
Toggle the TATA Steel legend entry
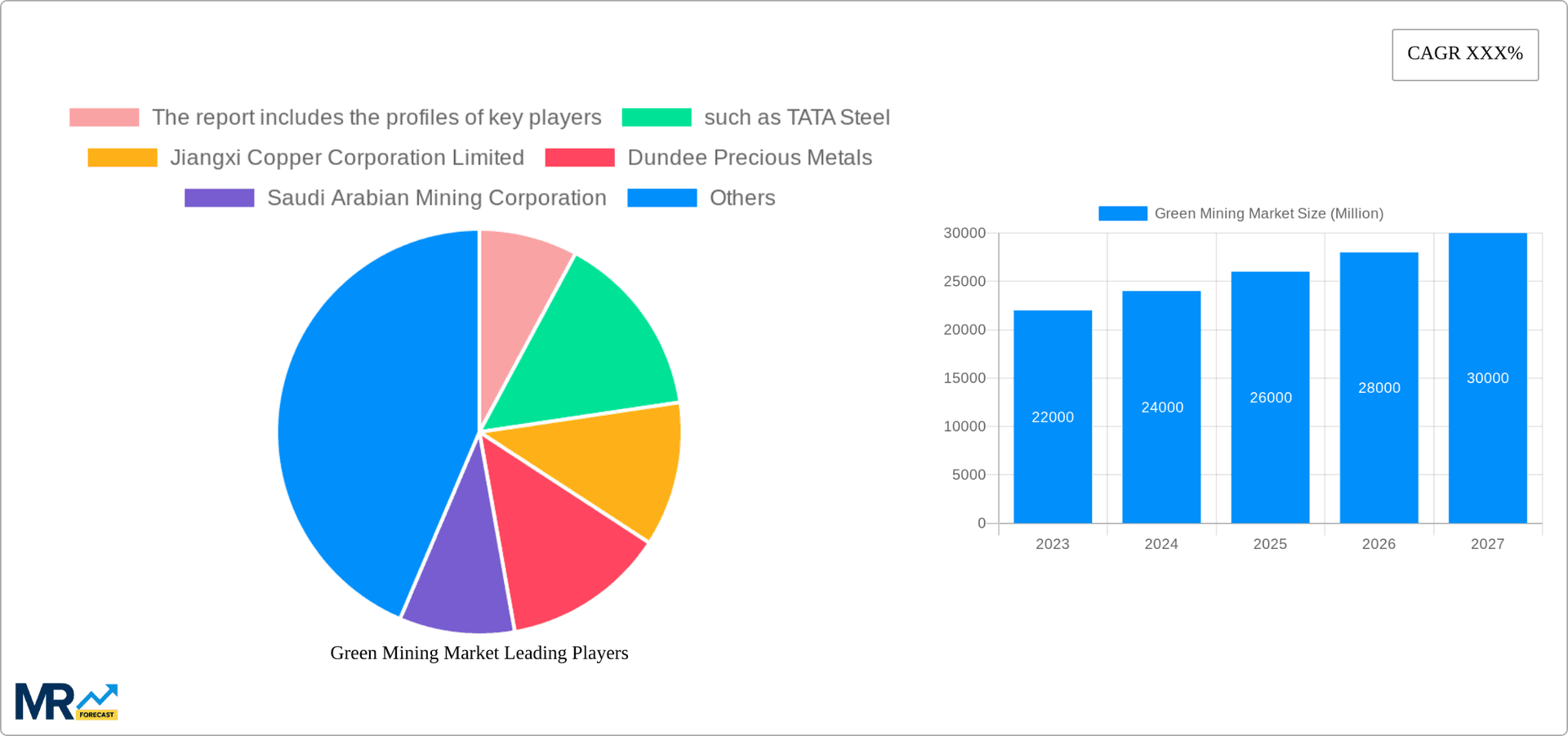(796, 118)
